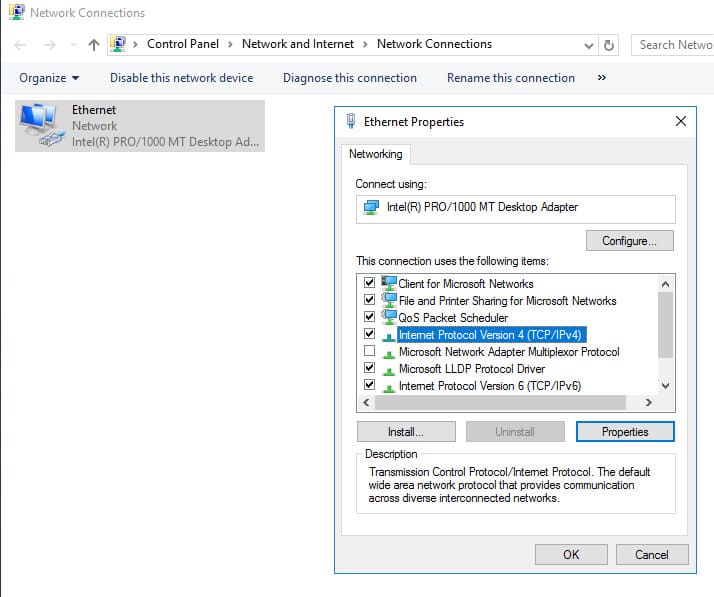Select the Networking tab
This screenshot has height=597, width=714.
[x=376, y=154]
